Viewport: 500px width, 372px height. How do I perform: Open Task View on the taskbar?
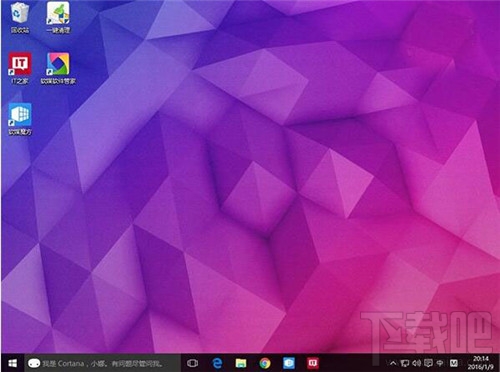193,363
